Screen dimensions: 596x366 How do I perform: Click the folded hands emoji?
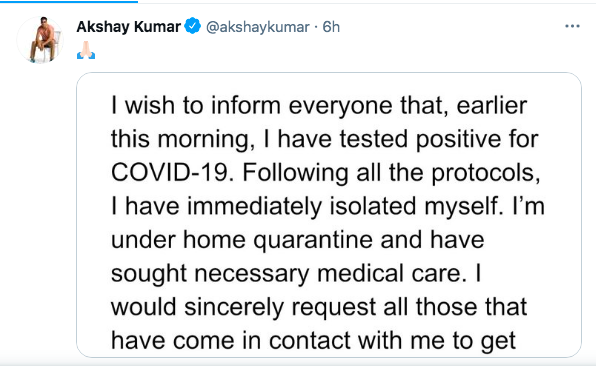tap(86, 50)
